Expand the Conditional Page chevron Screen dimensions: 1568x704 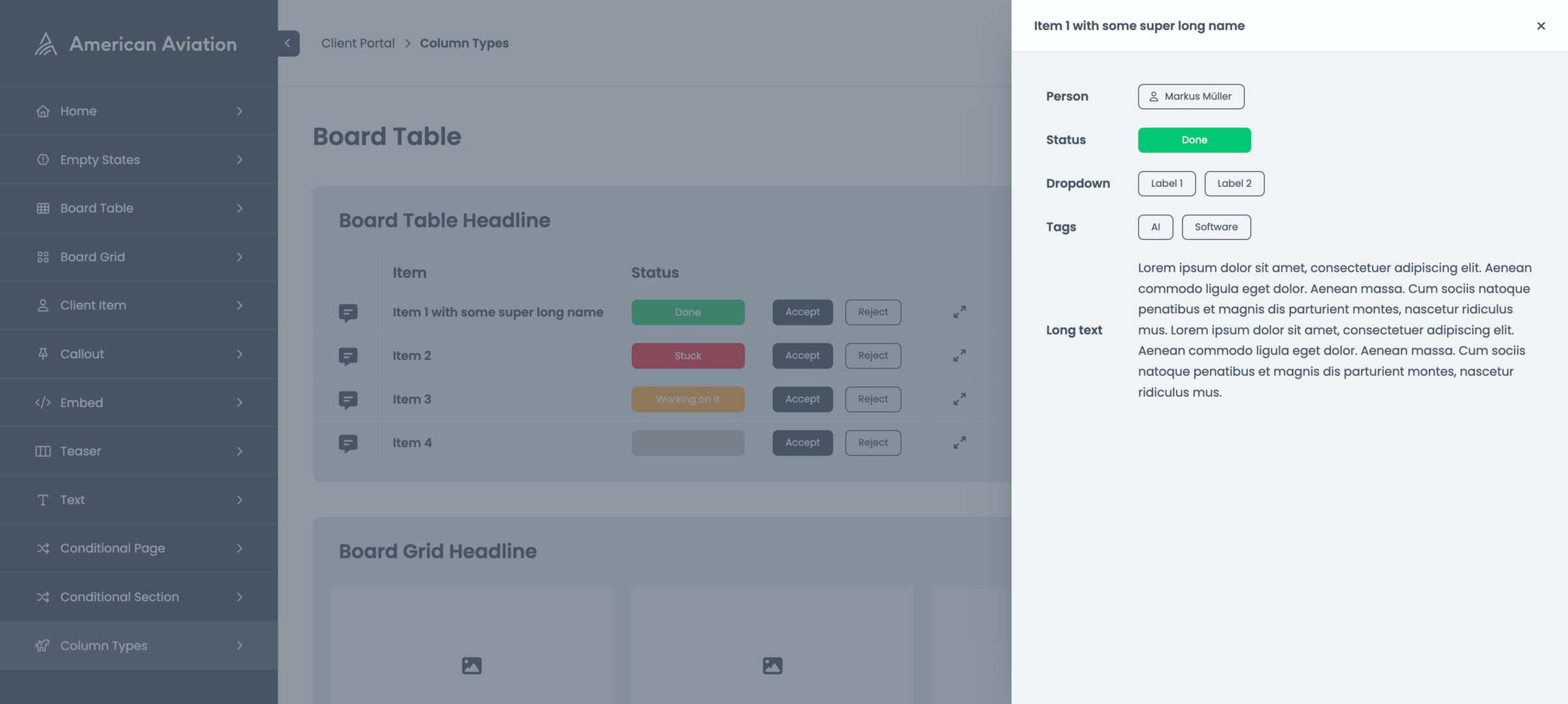[x=239, y=548]
